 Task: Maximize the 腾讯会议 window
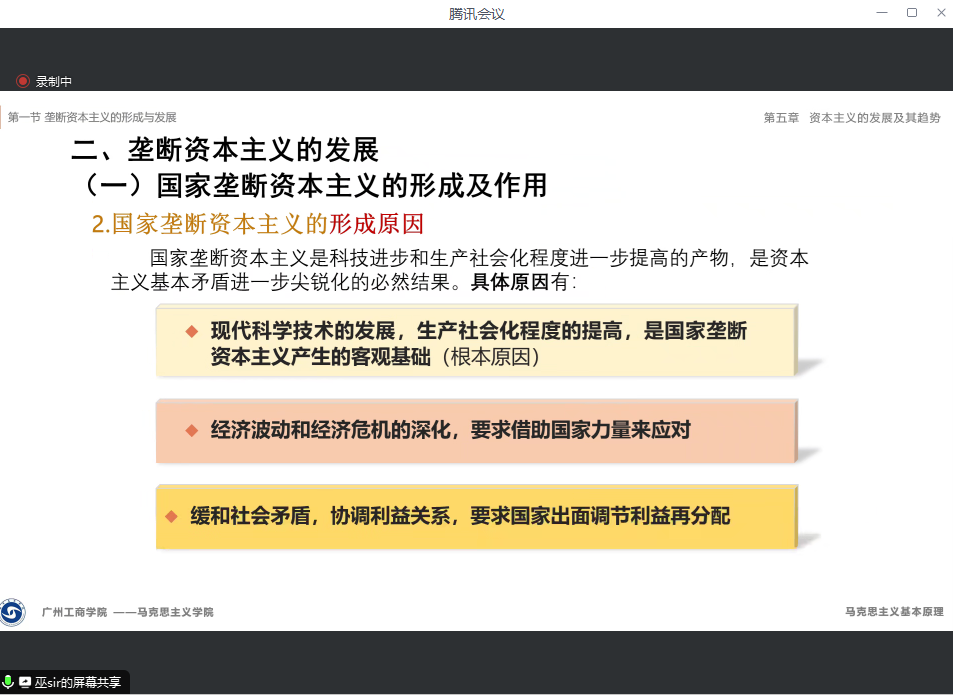click(x=911, y=13)
